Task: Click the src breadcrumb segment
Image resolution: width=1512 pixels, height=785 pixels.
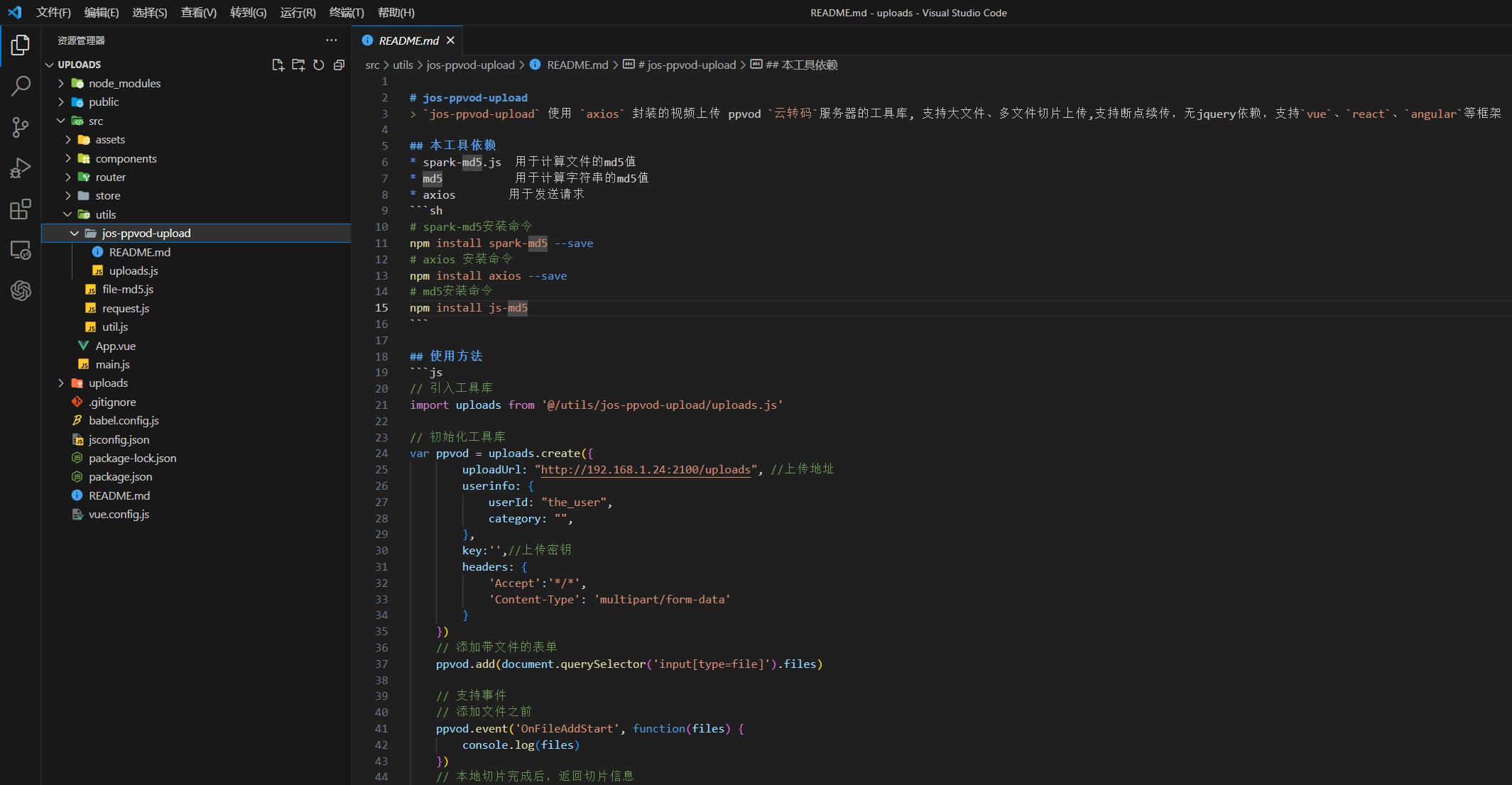Action: pos(372,65)
